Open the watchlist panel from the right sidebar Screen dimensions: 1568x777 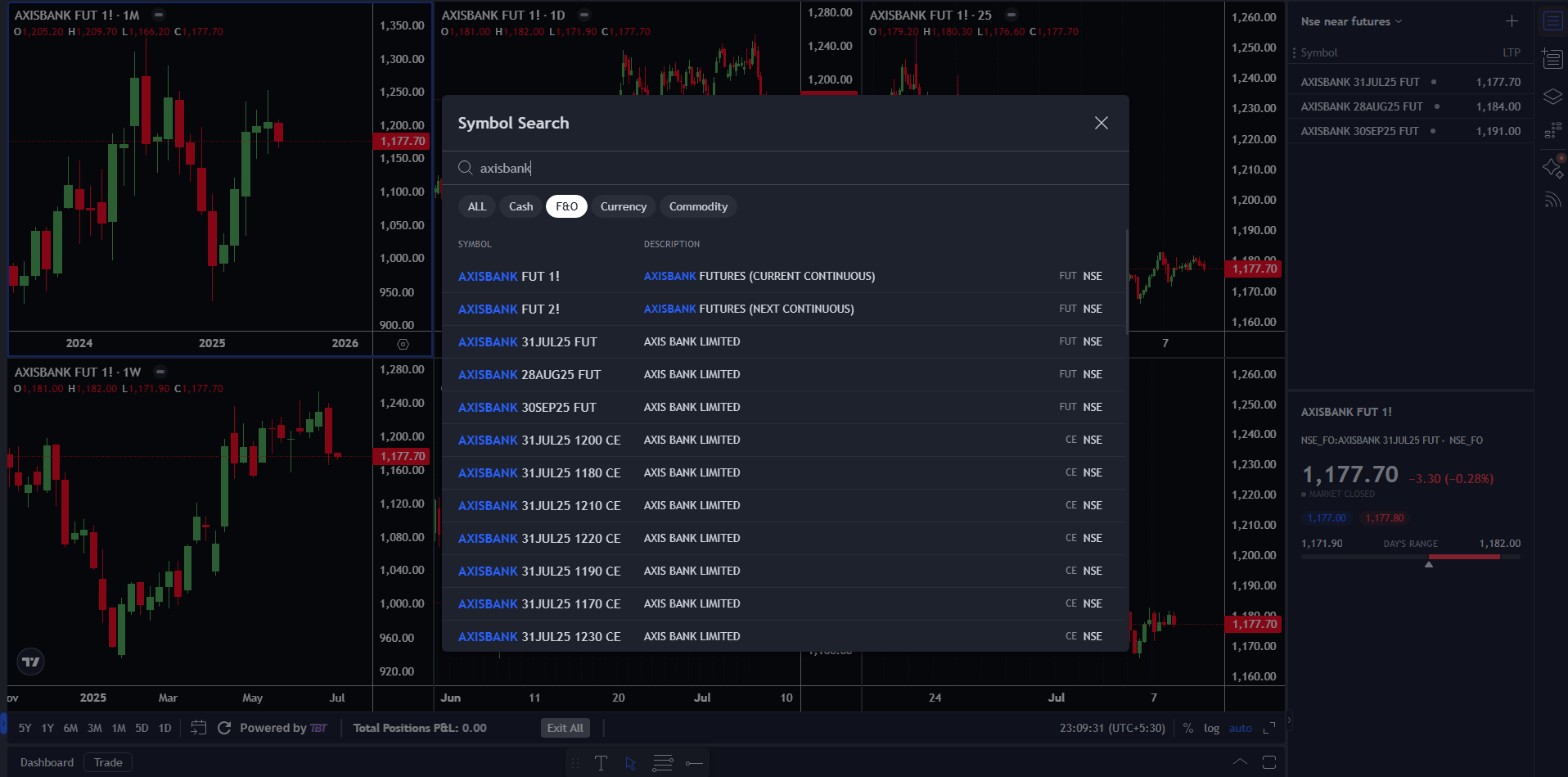tap(1552, 21)
